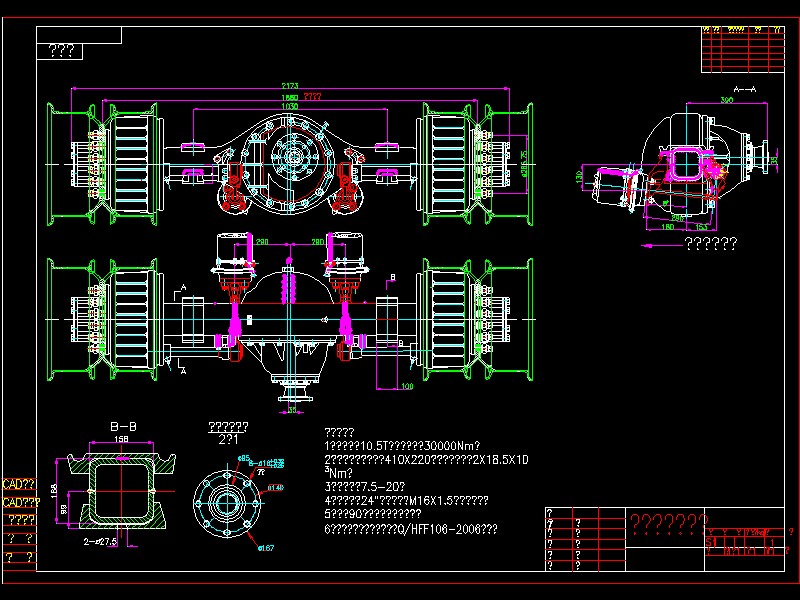This screenshot has width=800, height=600.
Task: Select note 3 mentioning 7.5-20
Action: [x=365, y=487]
